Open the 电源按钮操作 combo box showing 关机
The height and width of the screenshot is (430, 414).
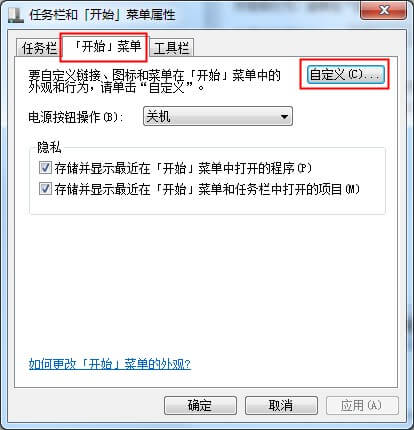218,116
